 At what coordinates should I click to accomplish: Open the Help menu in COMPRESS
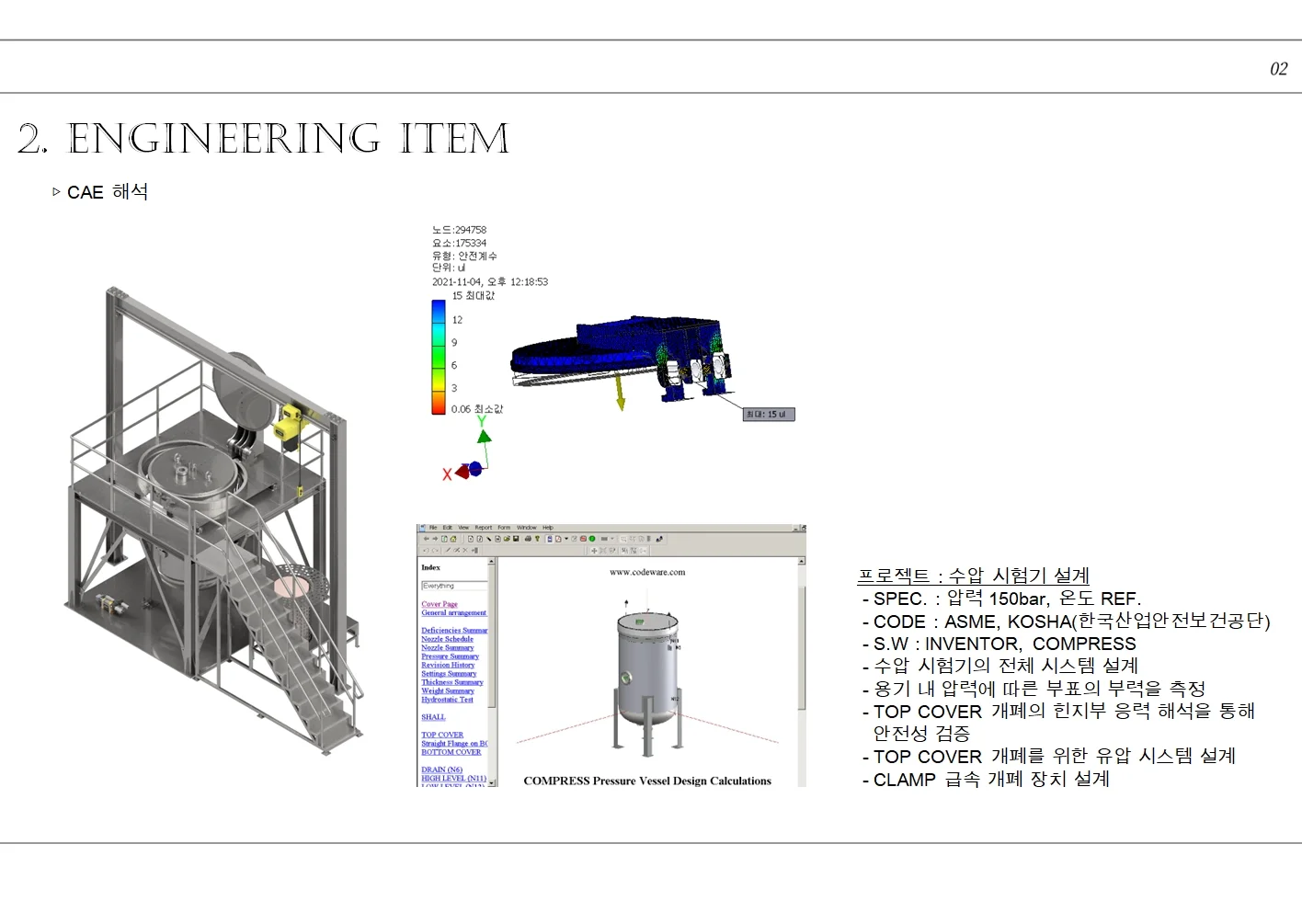(548, 528)
